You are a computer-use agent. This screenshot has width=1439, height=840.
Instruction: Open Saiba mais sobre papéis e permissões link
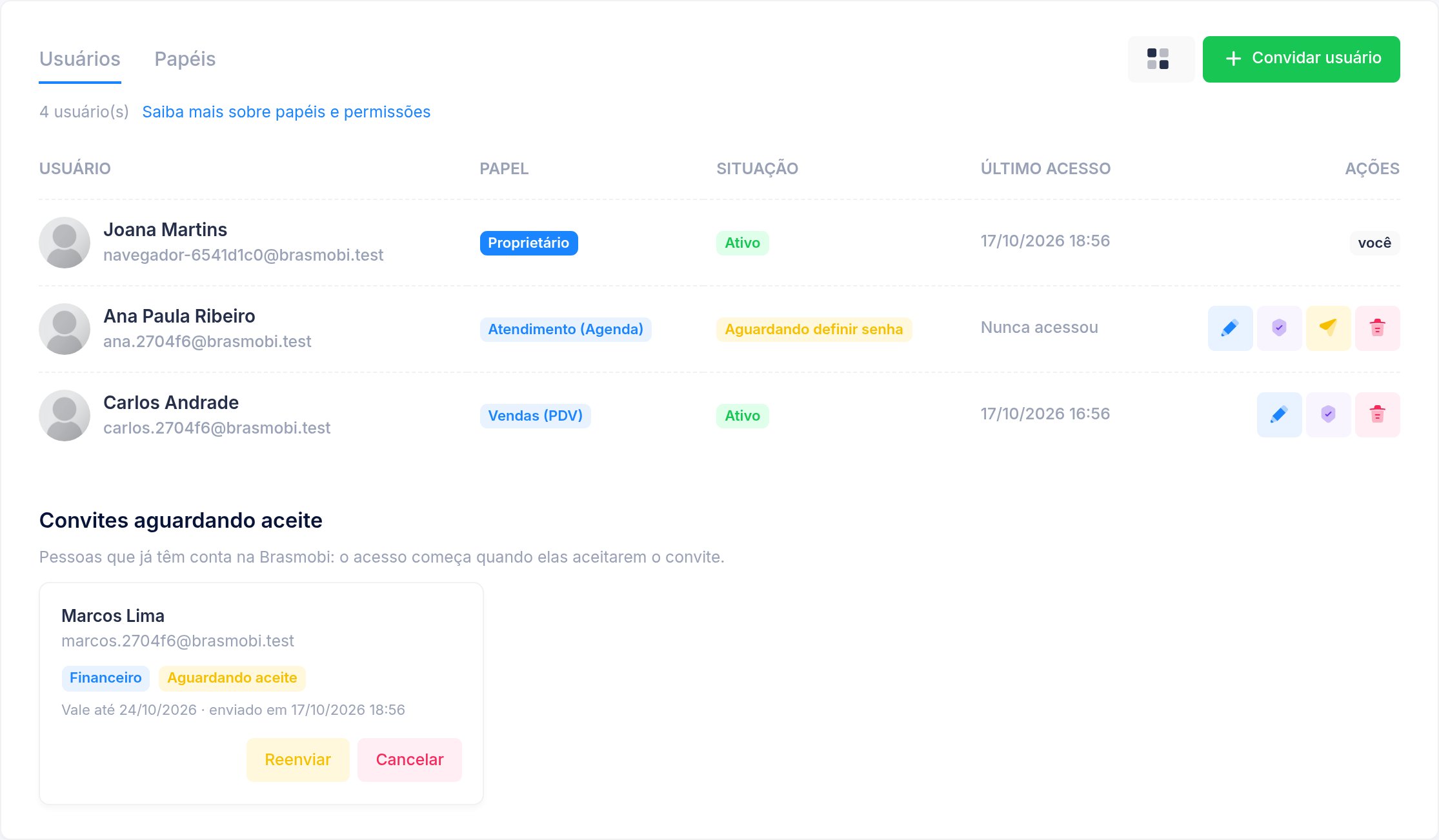click(286, 112)
